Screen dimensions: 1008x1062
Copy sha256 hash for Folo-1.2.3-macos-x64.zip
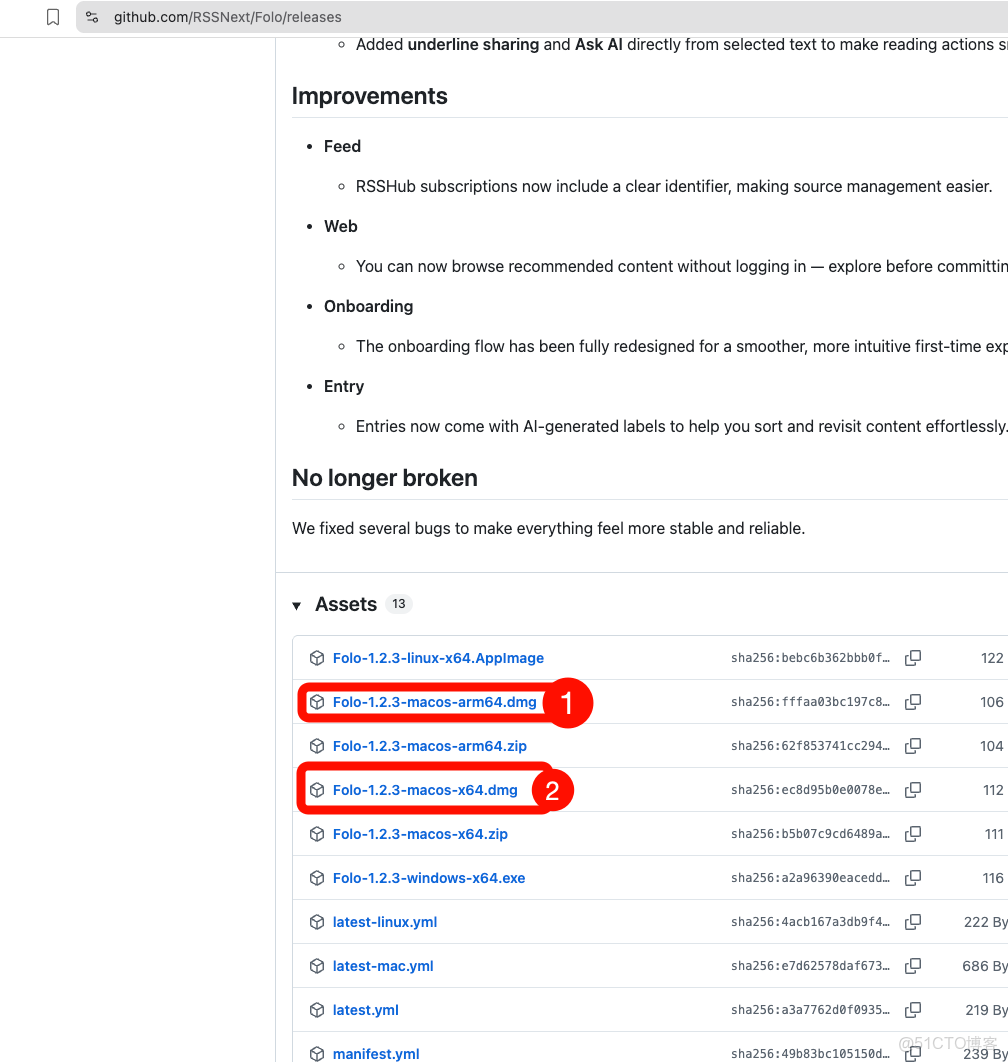913,834
